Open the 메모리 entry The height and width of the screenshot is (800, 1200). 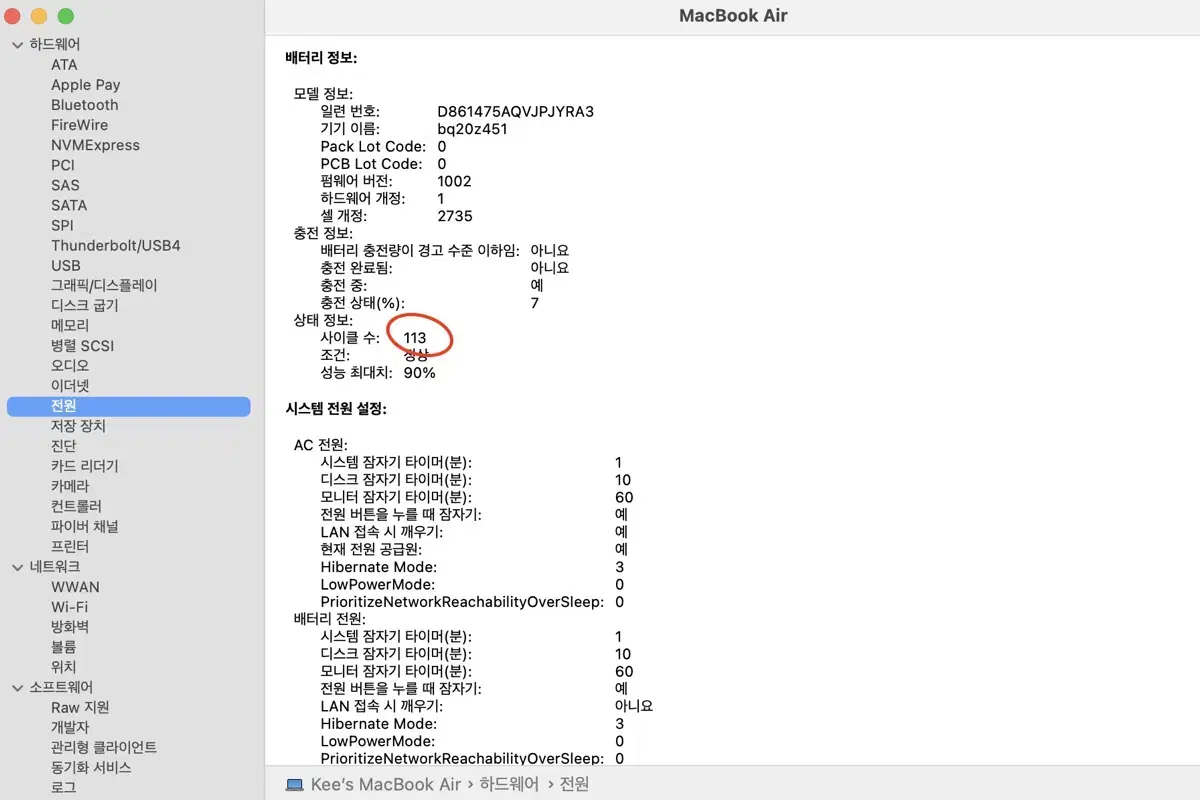(70, 325)
